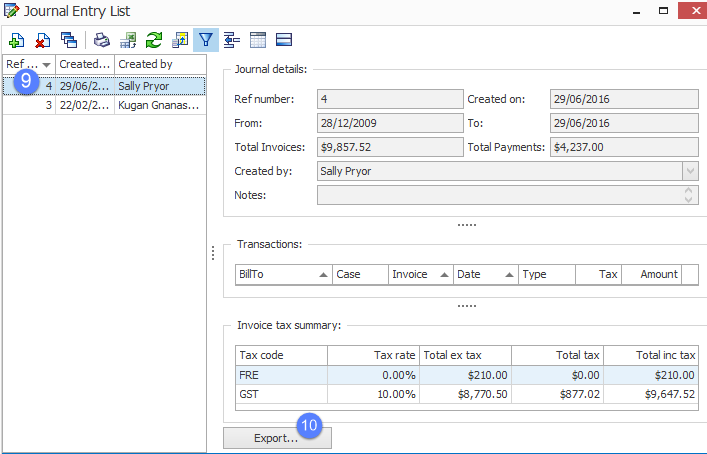Click the Notes field scroll stepper
This screenshot has height=454, width=707.
pyautogui.click(x=689, y=195)
